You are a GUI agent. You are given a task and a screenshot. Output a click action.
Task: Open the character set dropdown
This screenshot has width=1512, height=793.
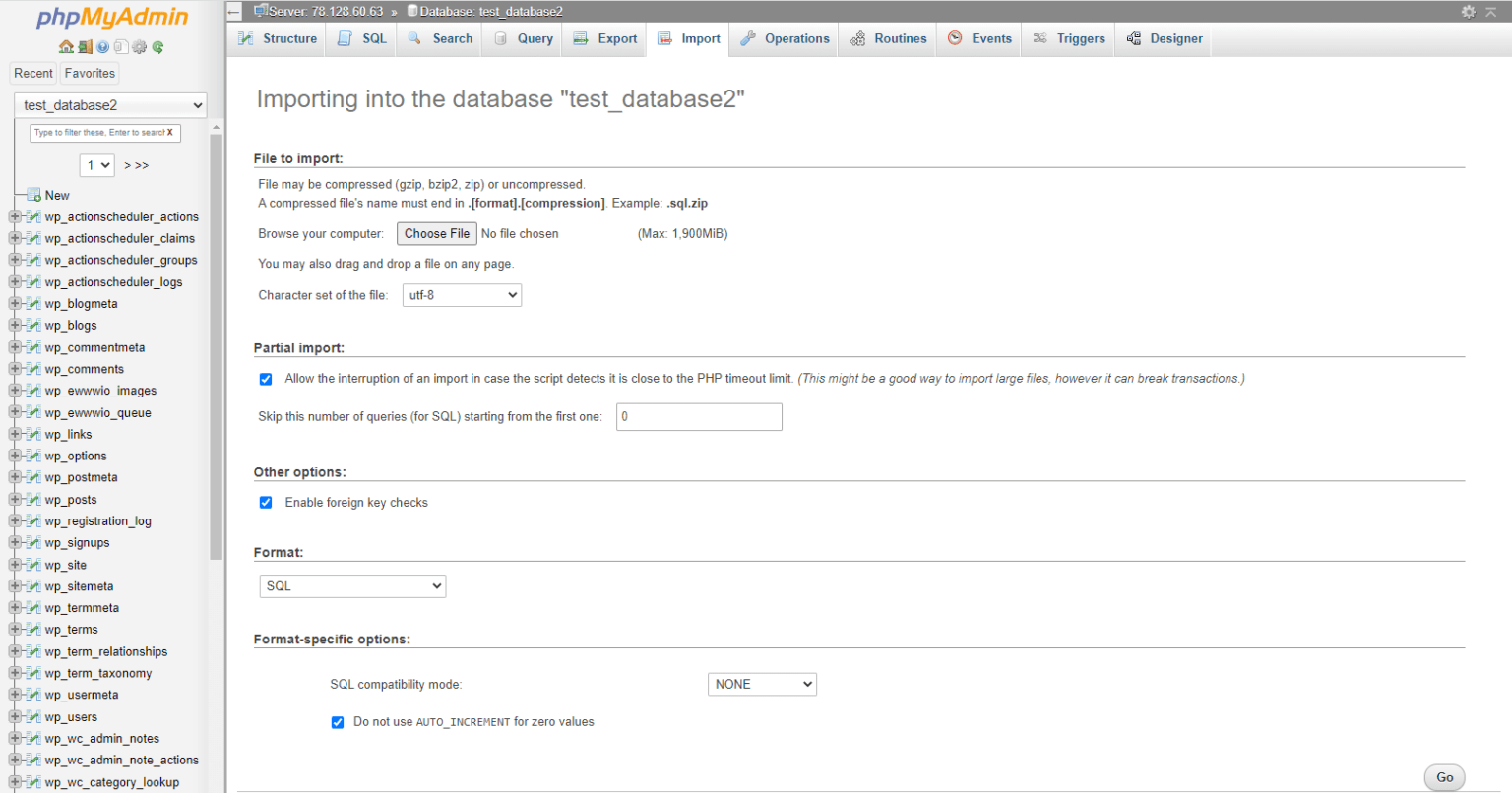461,294
